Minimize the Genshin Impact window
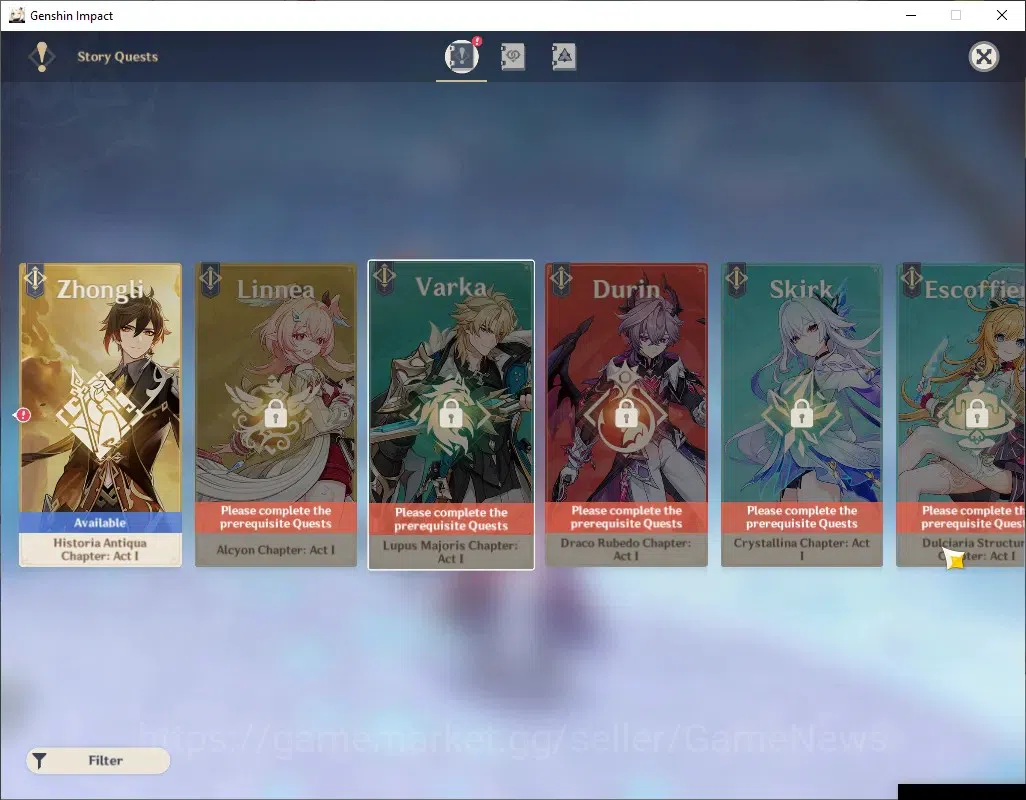The width and height of the screenshot is (1026, 800). [911, 15]
